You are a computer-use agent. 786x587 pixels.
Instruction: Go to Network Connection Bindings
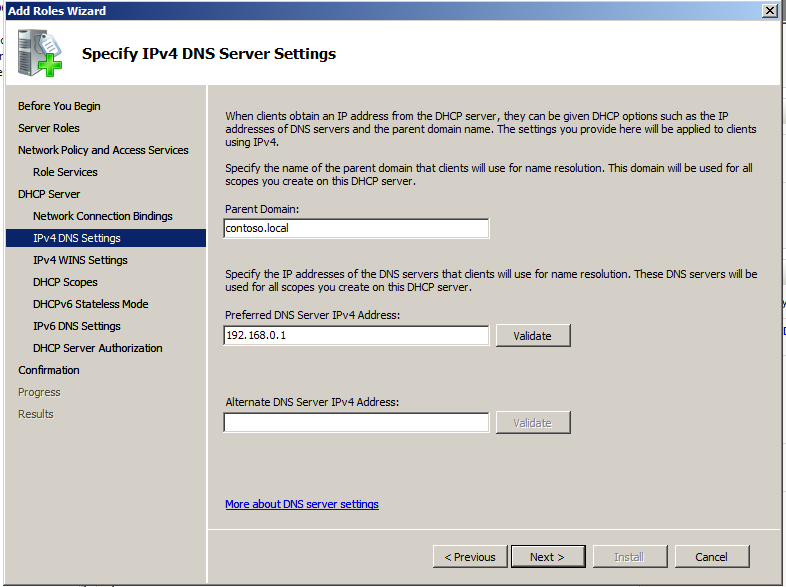click(103, 217)
